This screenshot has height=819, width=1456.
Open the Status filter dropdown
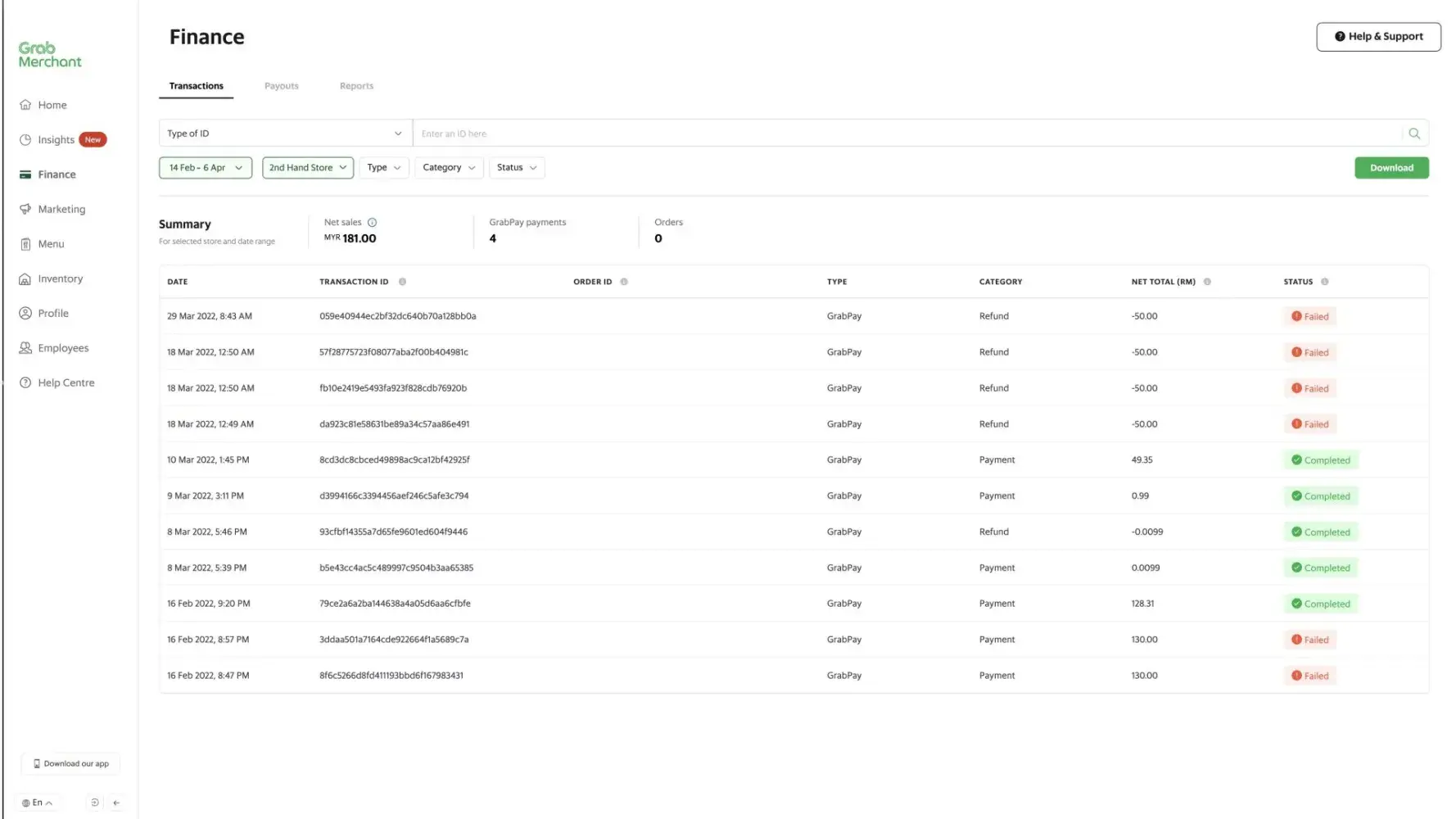tap(517, 168)
